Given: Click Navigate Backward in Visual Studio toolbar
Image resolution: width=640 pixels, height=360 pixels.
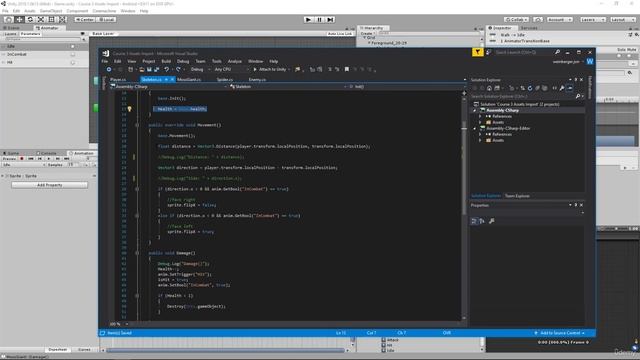Looking at the screenshot, I should pyautogui.click(x=109, y=70).
